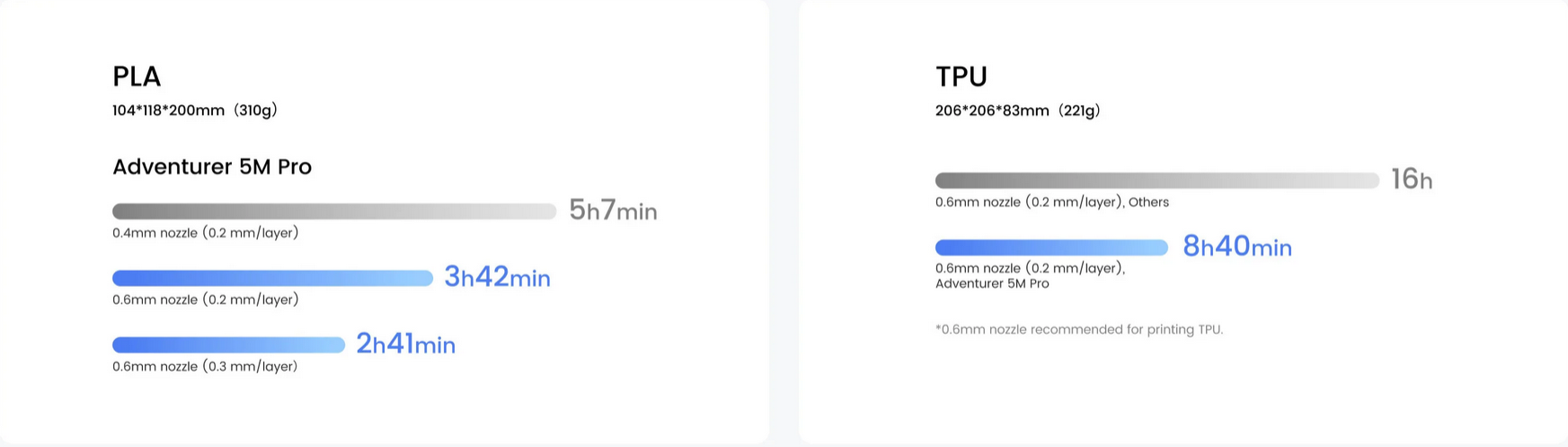Click the 104*118*200mm (310g) dimensions text

point(195,111)
